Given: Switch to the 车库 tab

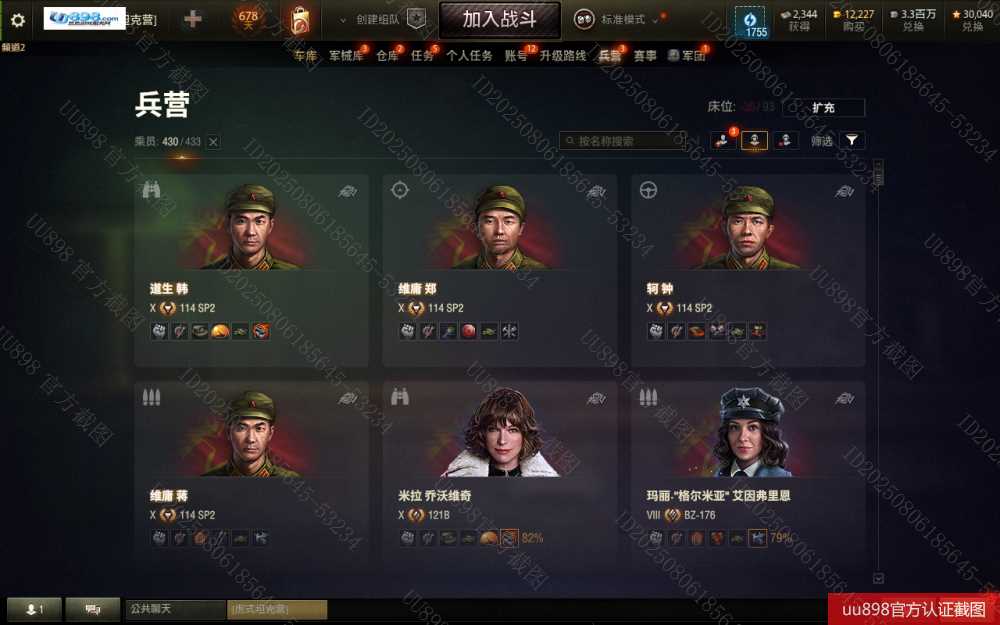Looking at the screenshot, I should [305, 55].
